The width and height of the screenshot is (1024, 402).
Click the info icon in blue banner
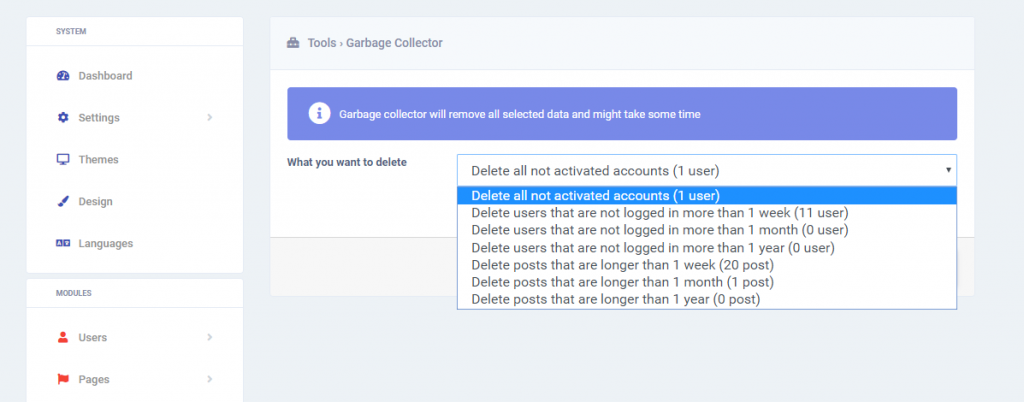point(319,114)
